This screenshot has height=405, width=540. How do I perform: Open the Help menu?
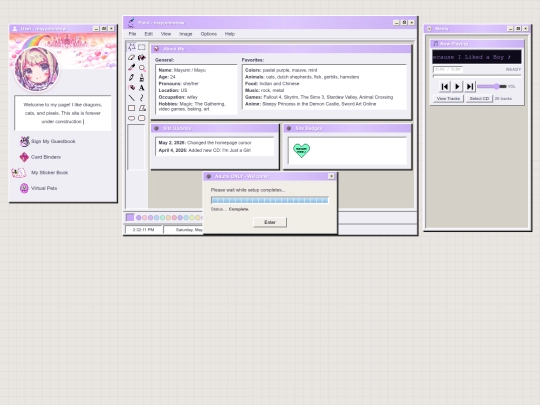pos(230,34)
